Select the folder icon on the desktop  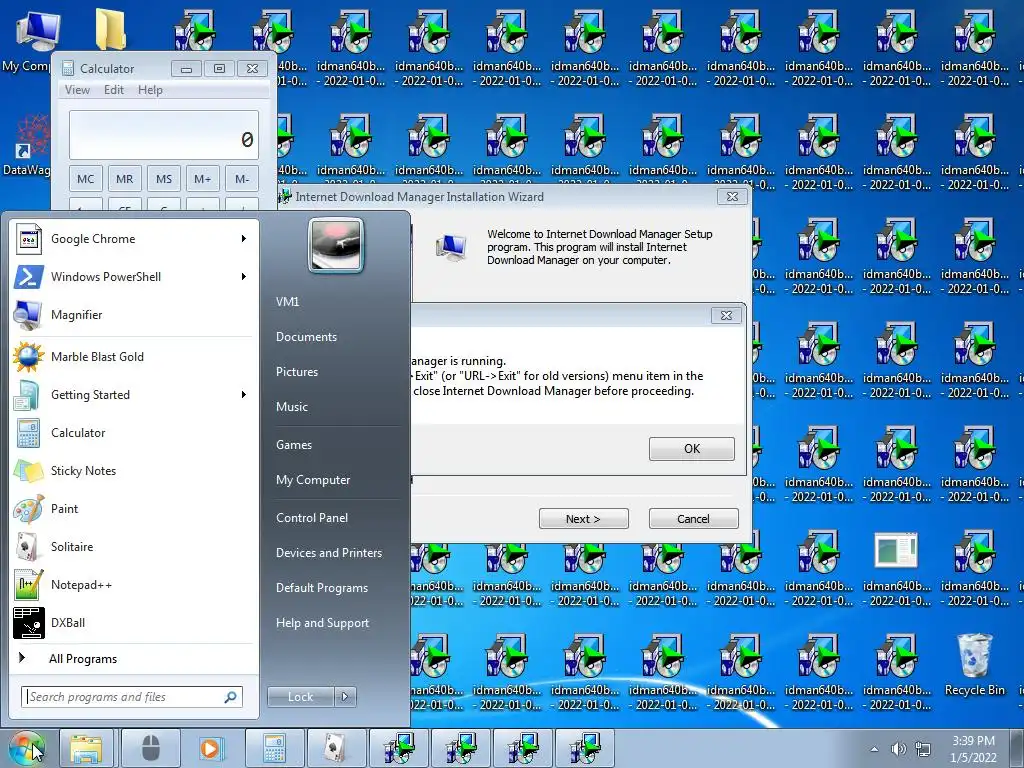[x=111, y=30]
